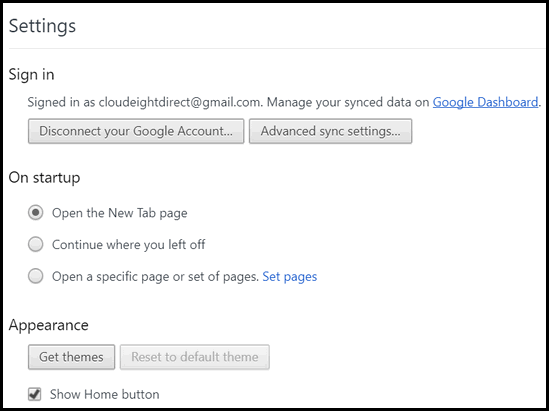Viewport: 549px width, 411px height.
Task: Click the On startup section heading
Action: click(44, 178)
